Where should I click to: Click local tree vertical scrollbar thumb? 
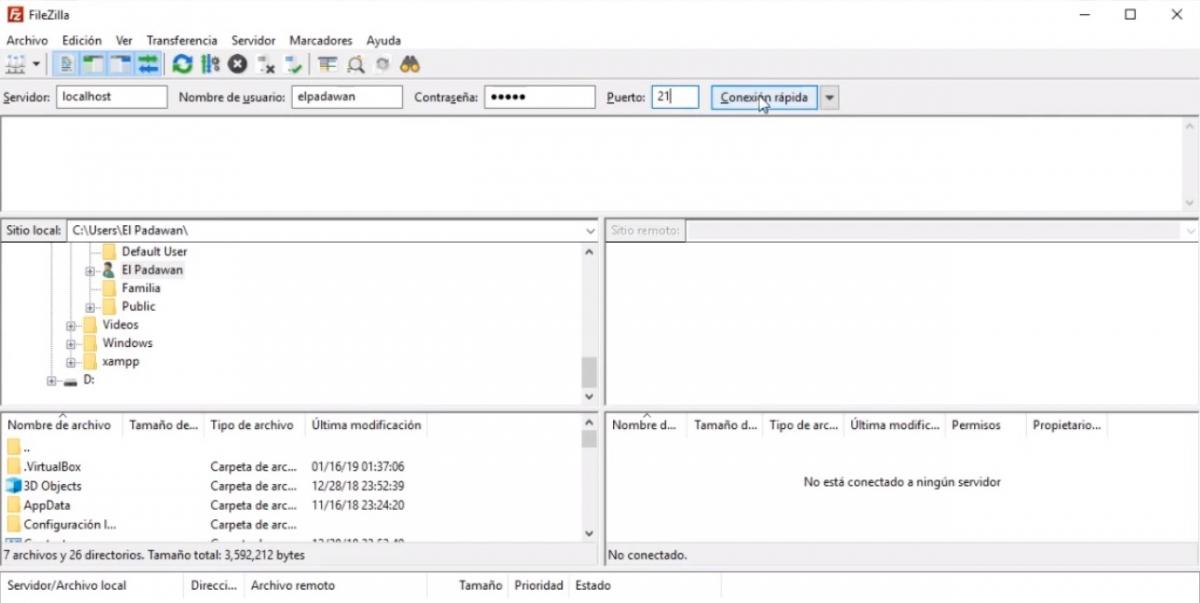589,372
